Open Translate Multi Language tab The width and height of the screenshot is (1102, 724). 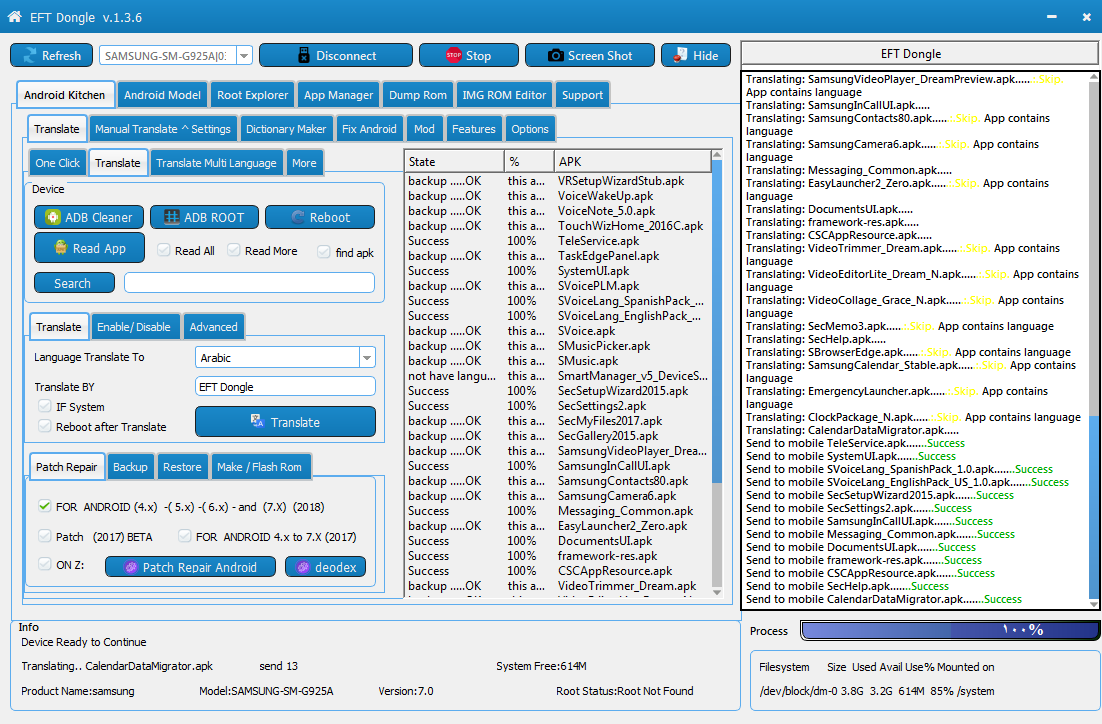[216, 162]
